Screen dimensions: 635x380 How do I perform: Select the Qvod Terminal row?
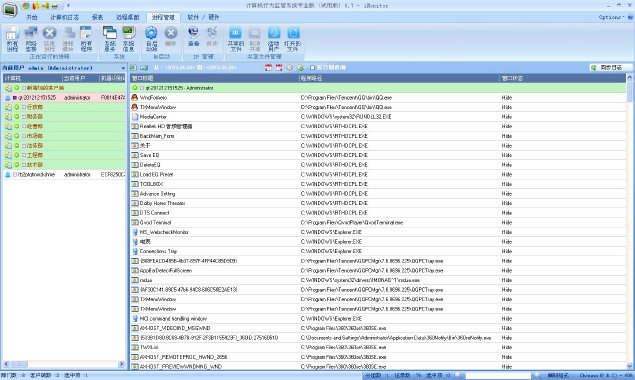pos(378,223)
